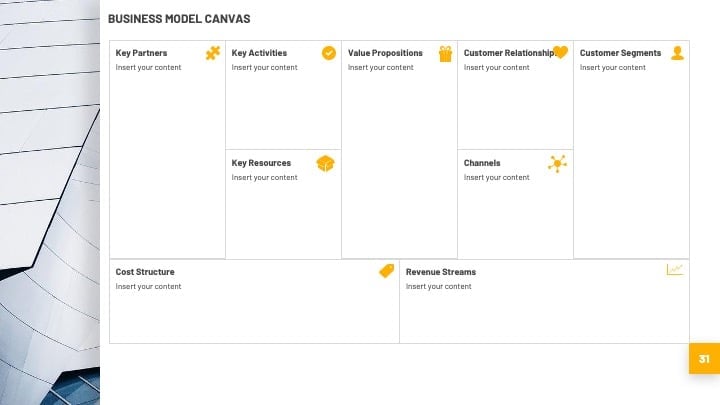Select the heart icon in Customer Relationships
720x405 pixels.
click(x=560, y=52)
